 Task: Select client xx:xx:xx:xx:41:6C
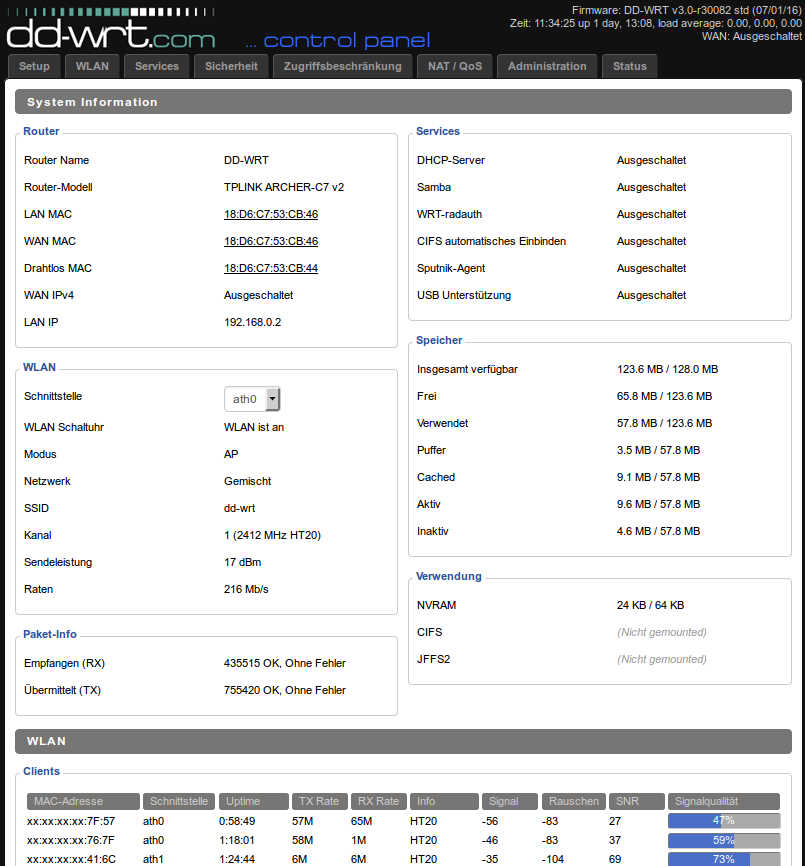pyautogui.click(x=71, y=859)
